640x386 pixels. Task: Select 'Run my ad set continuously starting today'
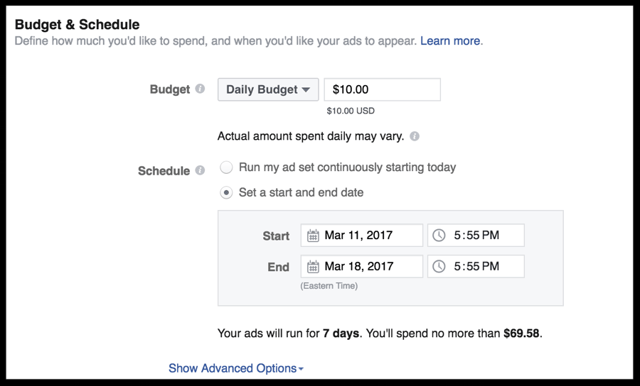coord(226,167)
